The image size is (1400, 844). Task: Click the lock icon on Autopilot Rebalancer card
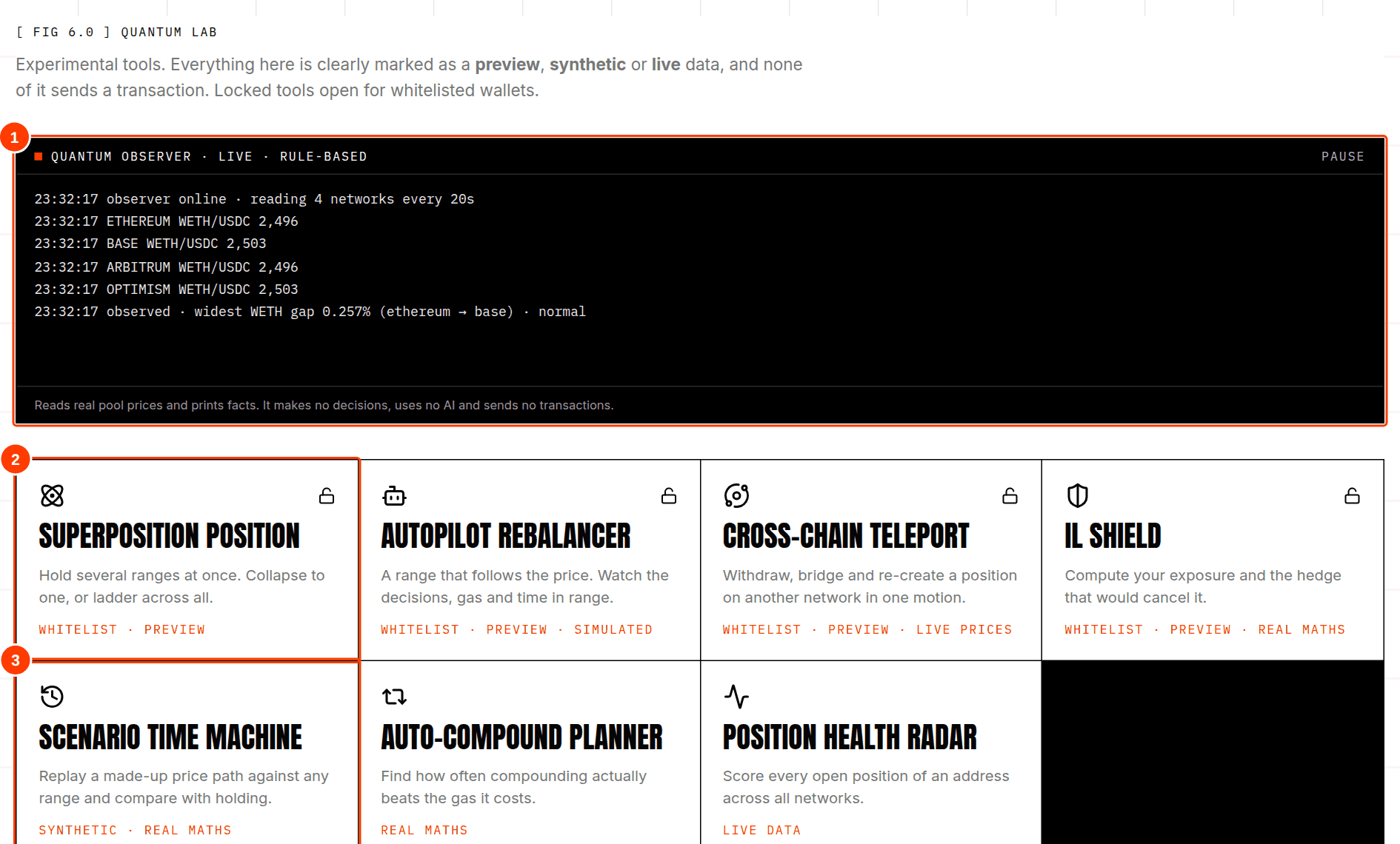[669, 496]
